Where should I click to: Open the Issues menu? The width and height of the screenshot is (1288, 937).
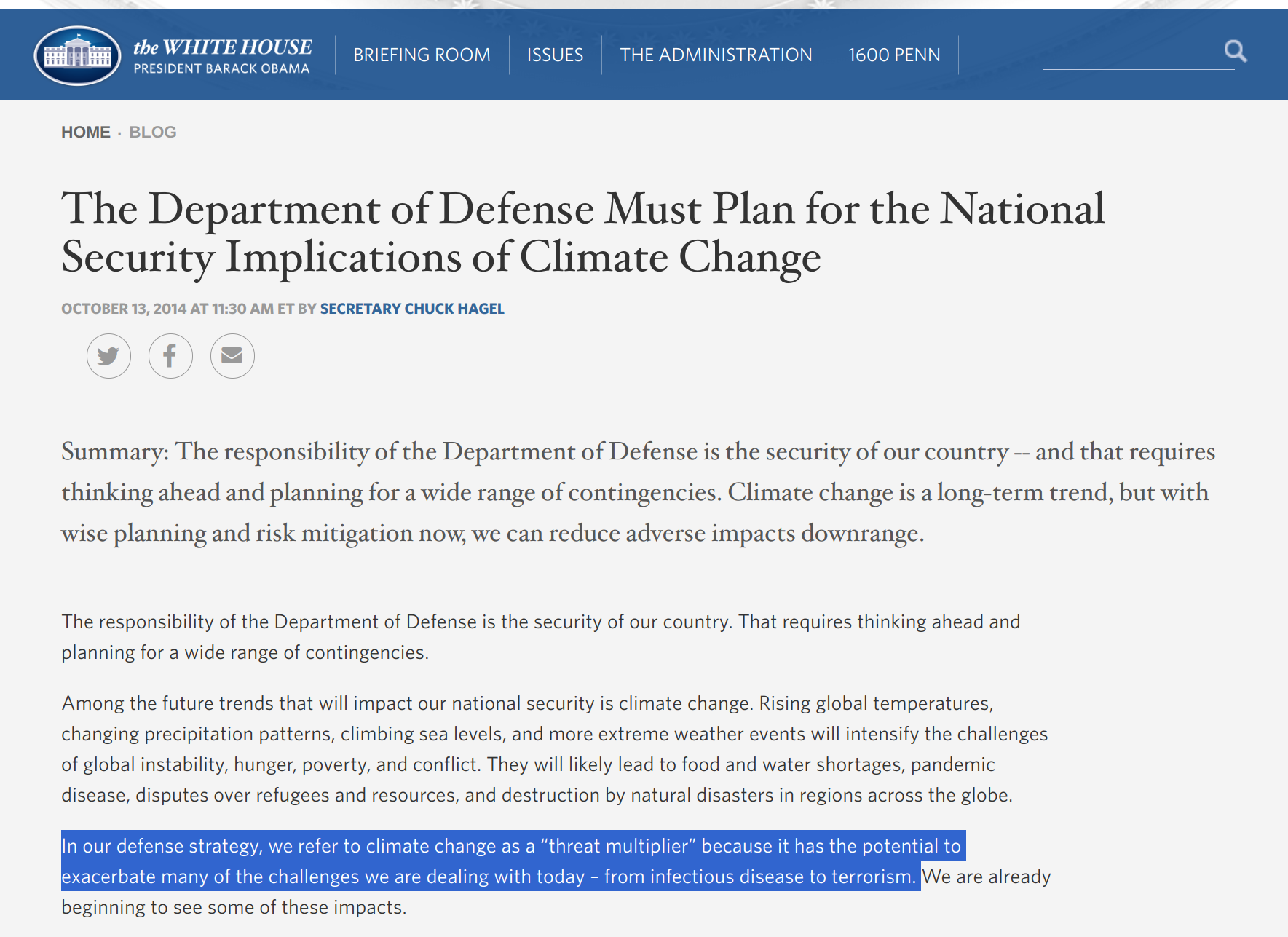tap(555, 55)
